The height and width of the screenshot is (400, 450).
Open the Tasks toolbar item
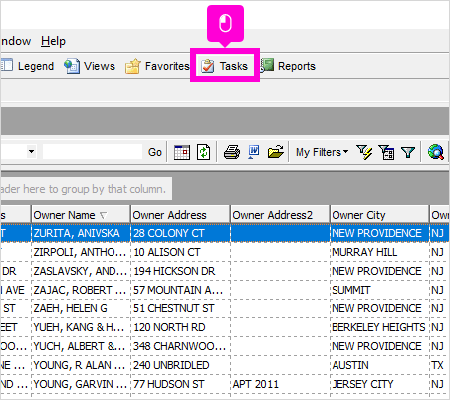coord(225,66)
